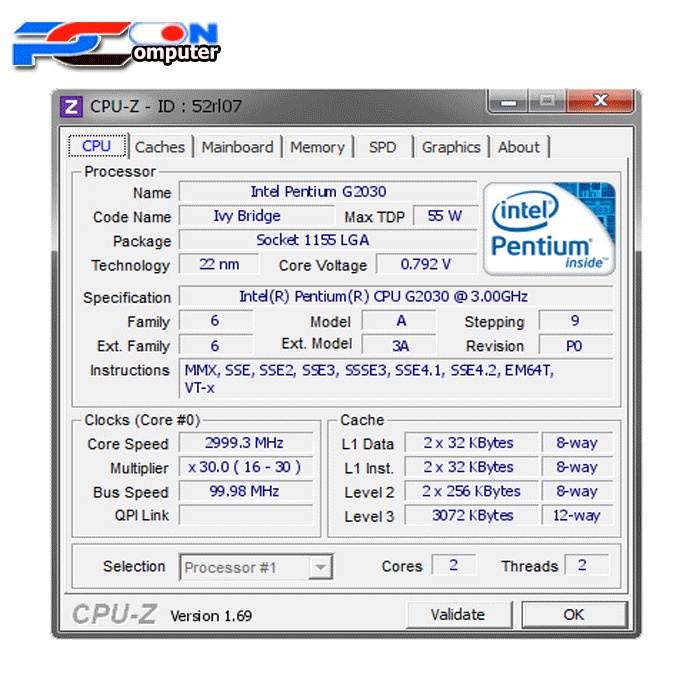Click the L1 Inst. size 2 x 32 KBytes
700x700 pixels.
pos(471,467)
